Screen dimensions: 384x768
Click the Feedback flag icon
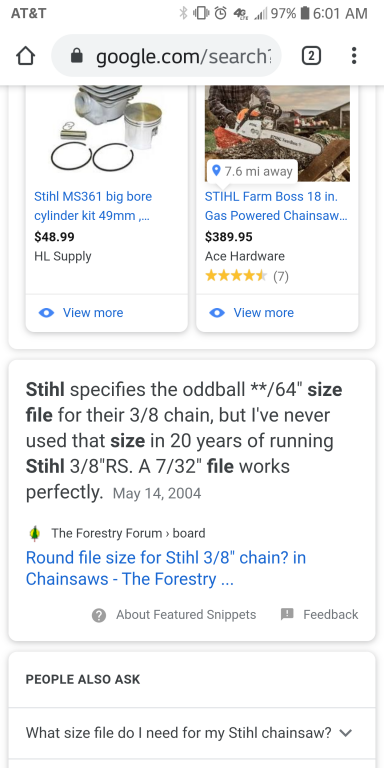click(287, 614)
